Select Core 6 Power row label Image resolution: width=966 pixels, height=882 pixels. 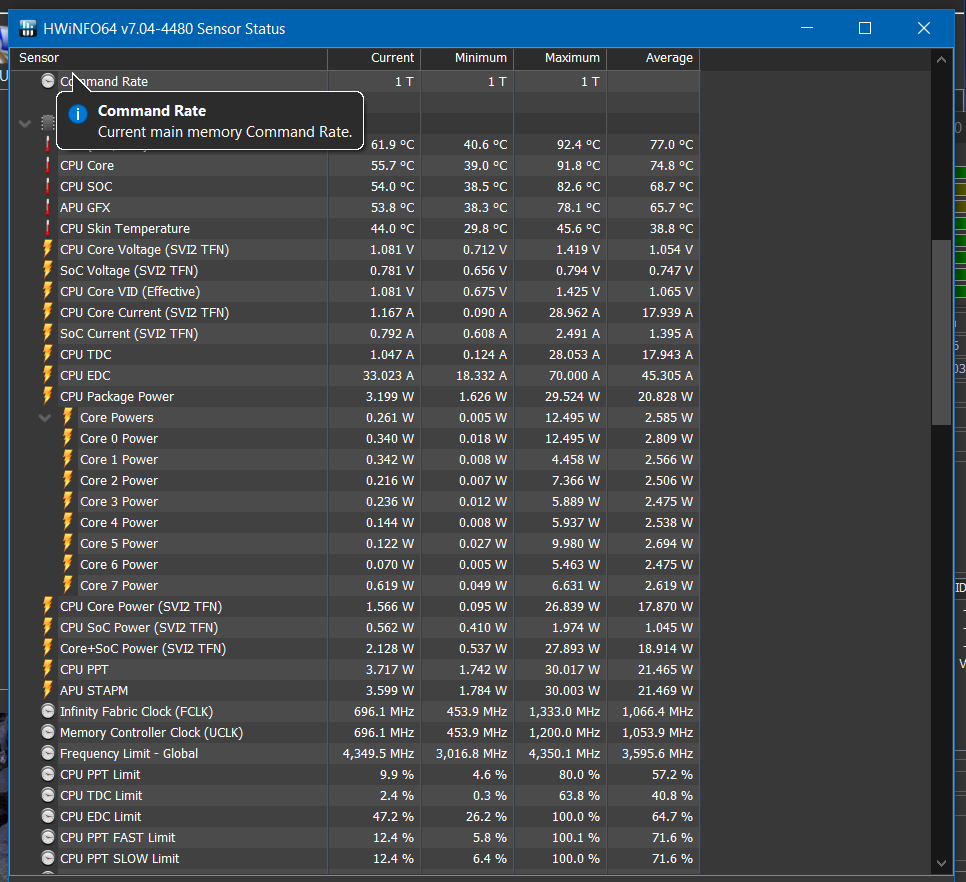(119, 564)
